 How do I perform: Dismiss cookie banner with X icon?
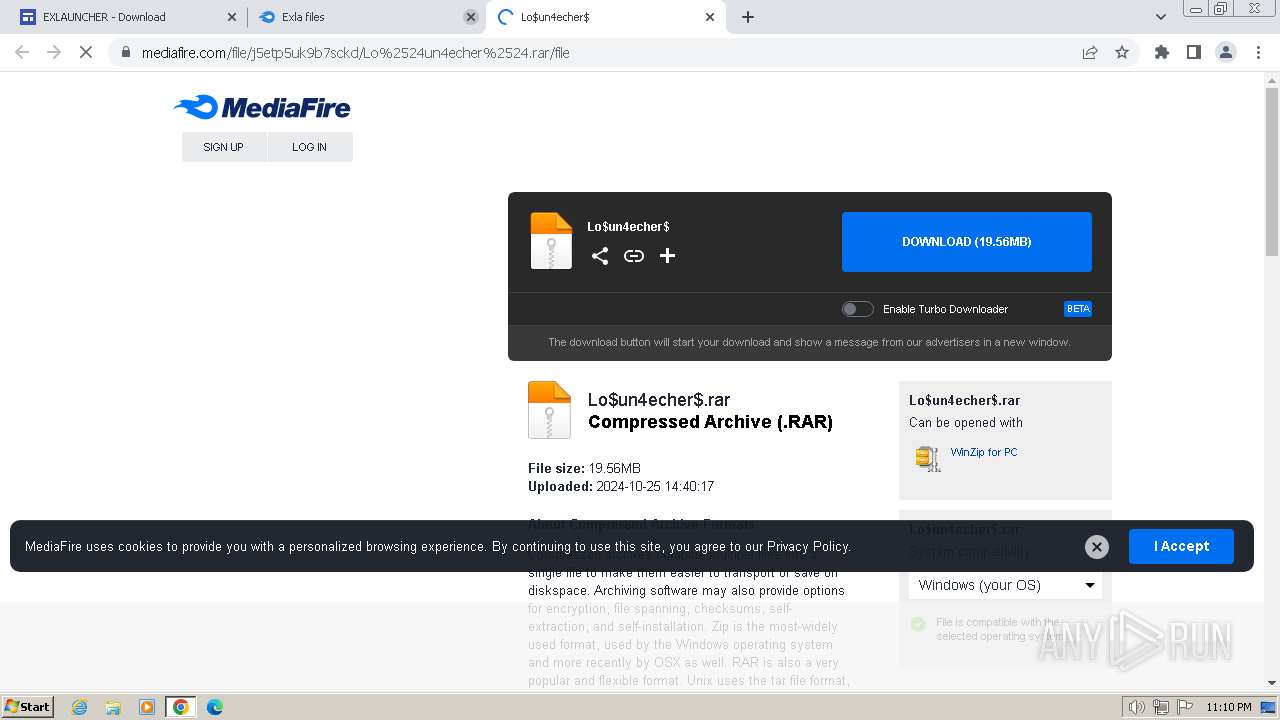pyautogui.click(x=1097, y=546)
